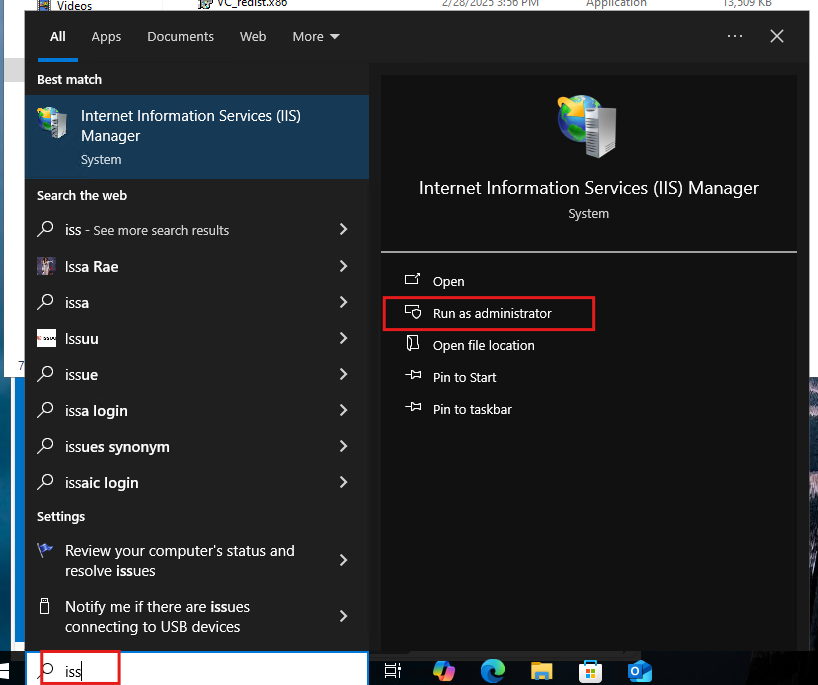Open Internet Information Services (IIS) Manager best match
The image size is (818, 685).
[x=197, y=137]
